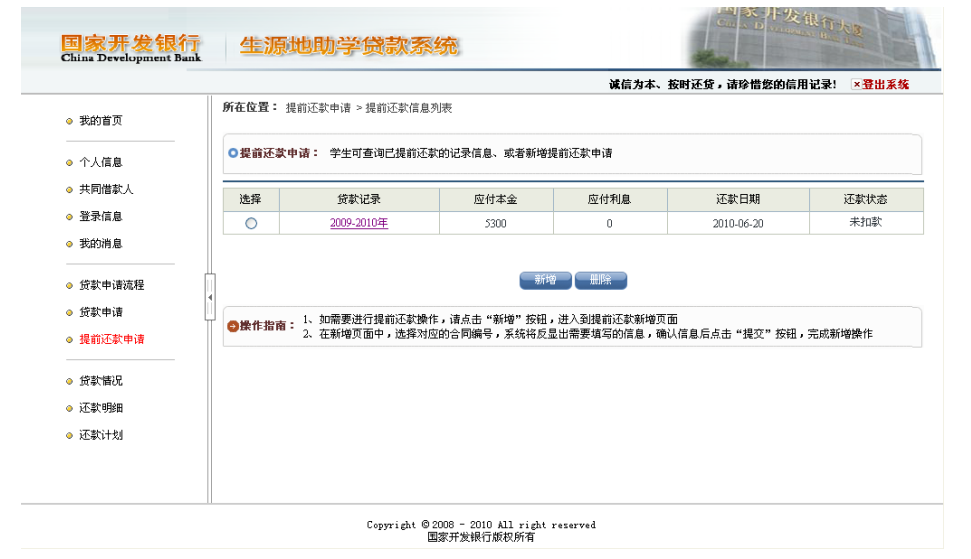
Task: Click the 选择 column header
Action: tap(251, 199)
